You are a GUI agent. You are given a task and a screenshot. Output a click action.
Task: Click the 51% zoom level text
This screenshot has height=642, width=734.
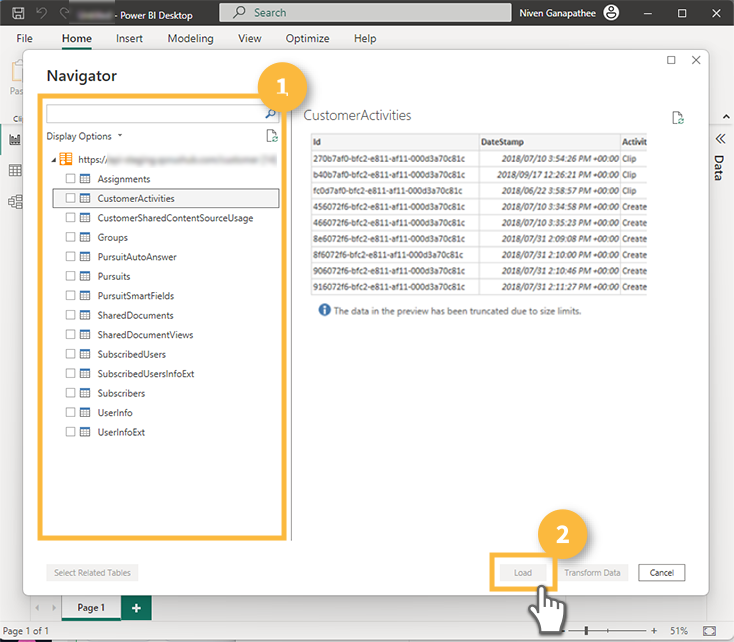[678, 631]
